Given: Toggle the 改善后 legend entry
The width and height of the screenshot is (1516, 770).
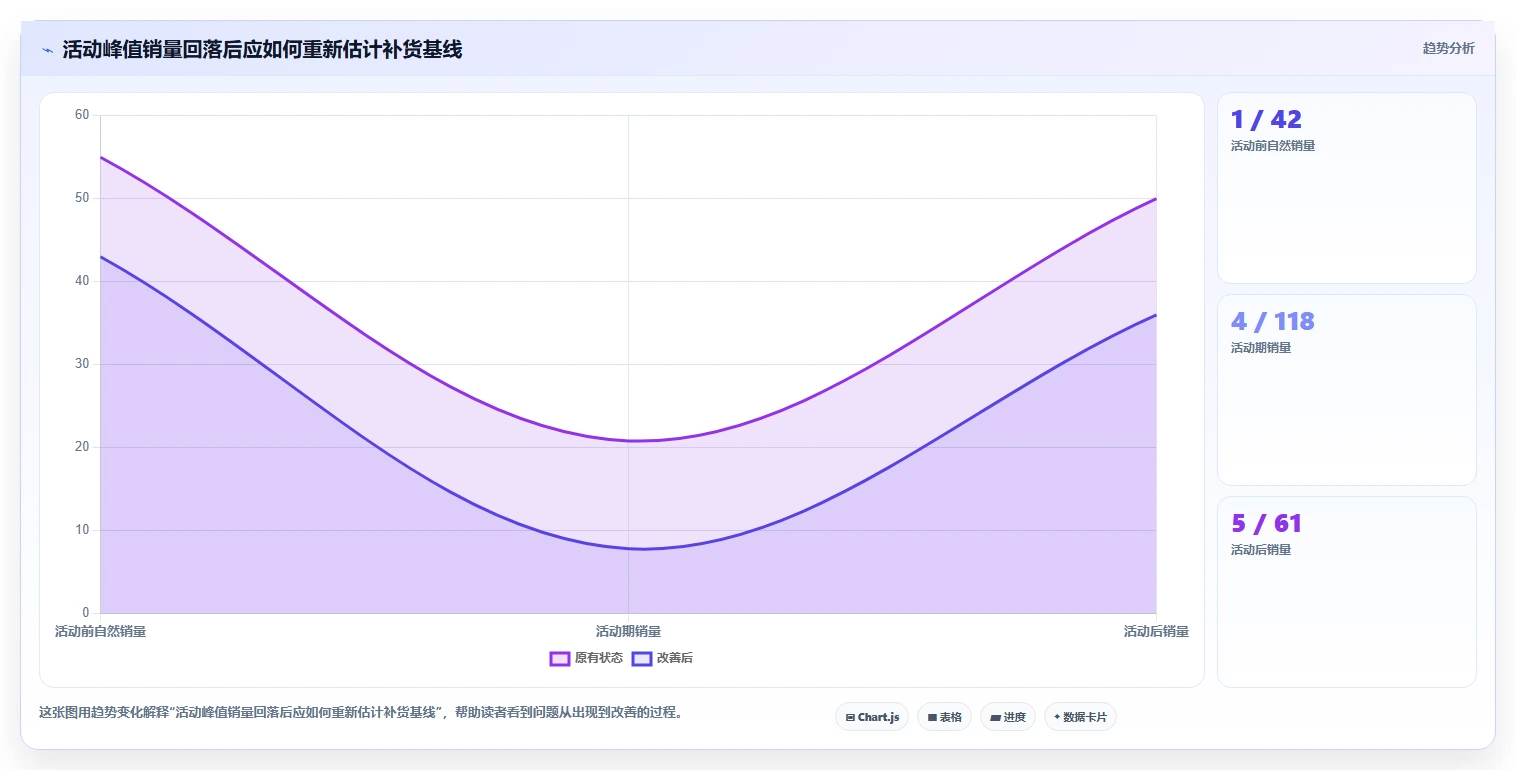Looking at the screenshot, I should pyautogui.click(x=663, y=658).
